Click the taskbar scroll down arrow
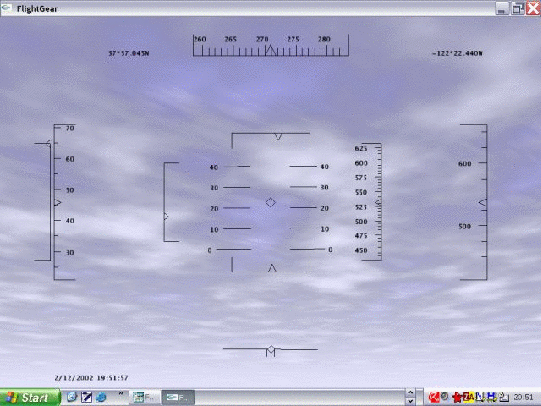This screenshot has height=406, width=541. [410, 402]
